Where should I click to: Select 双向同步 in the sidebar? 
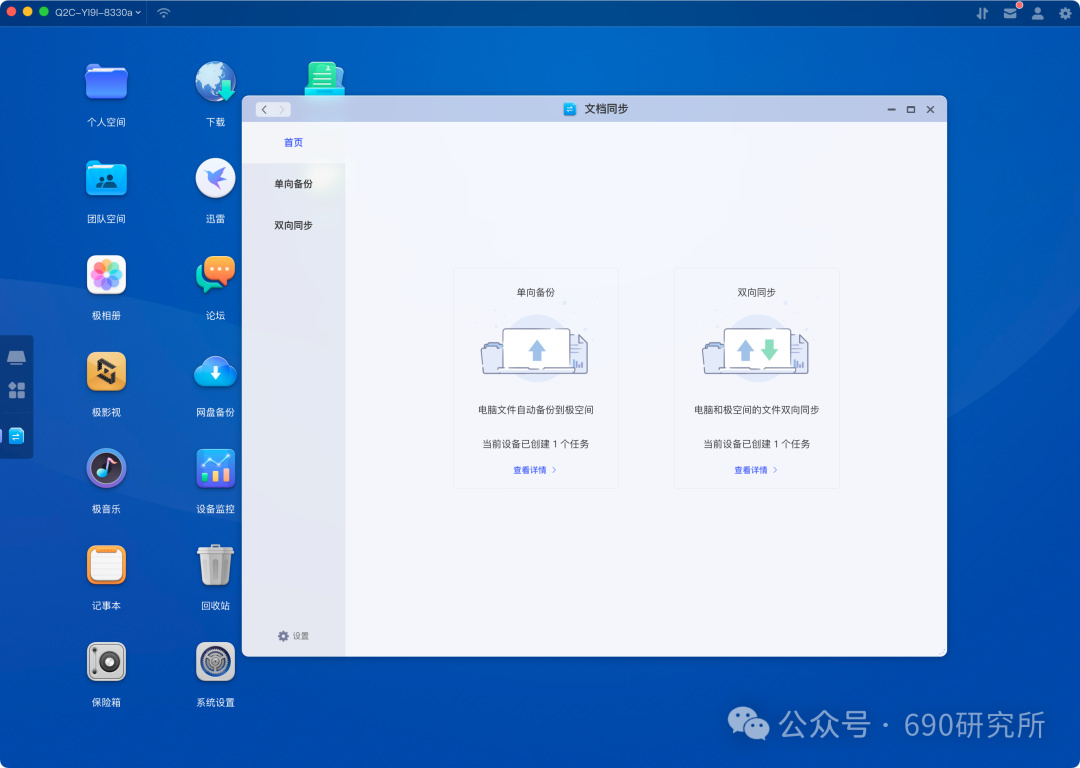[x=293, y=225]
